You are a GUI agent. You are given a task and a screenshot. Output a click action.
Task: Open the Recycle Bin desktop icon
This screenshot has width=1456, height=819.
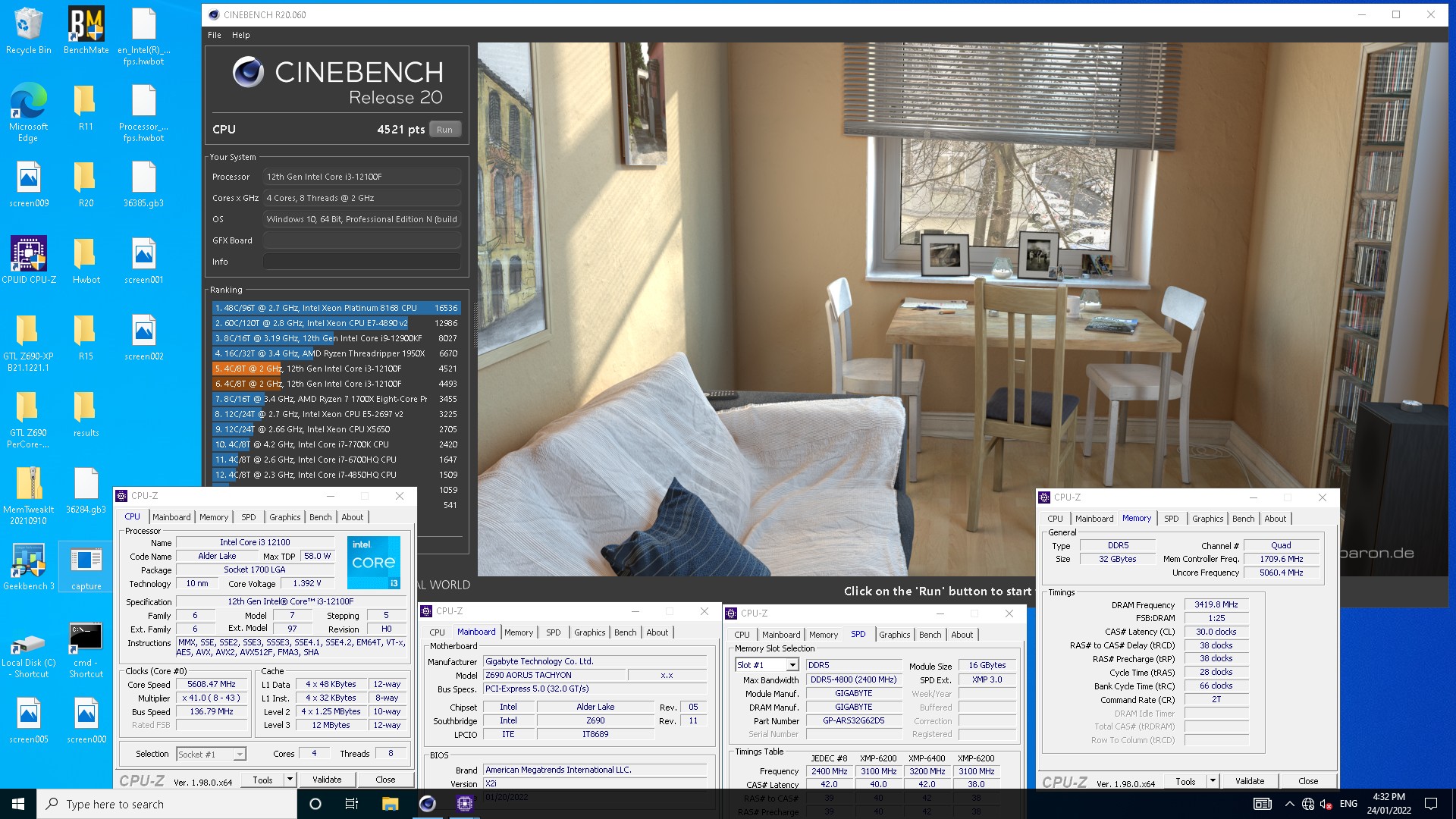(28, 30)
